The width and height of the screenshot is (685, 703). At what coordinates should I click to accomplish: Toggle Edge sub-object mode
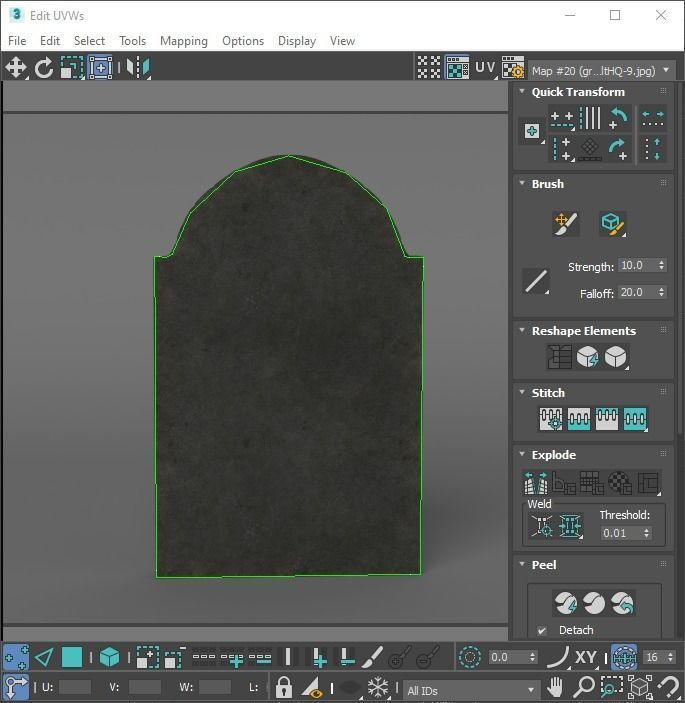[x=44, y=657]
